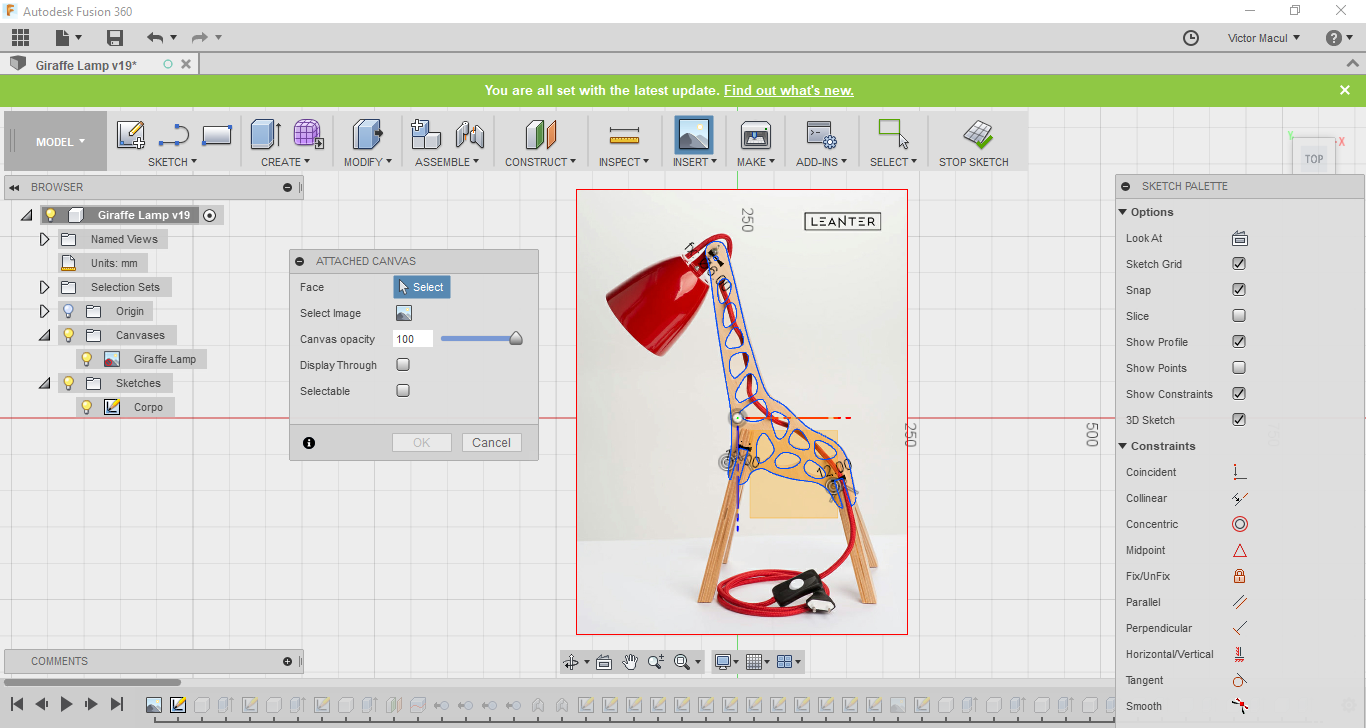The image size is (1366, 728).
Task: Dismiss the green update notification banner
Action: coord(1345,90)
